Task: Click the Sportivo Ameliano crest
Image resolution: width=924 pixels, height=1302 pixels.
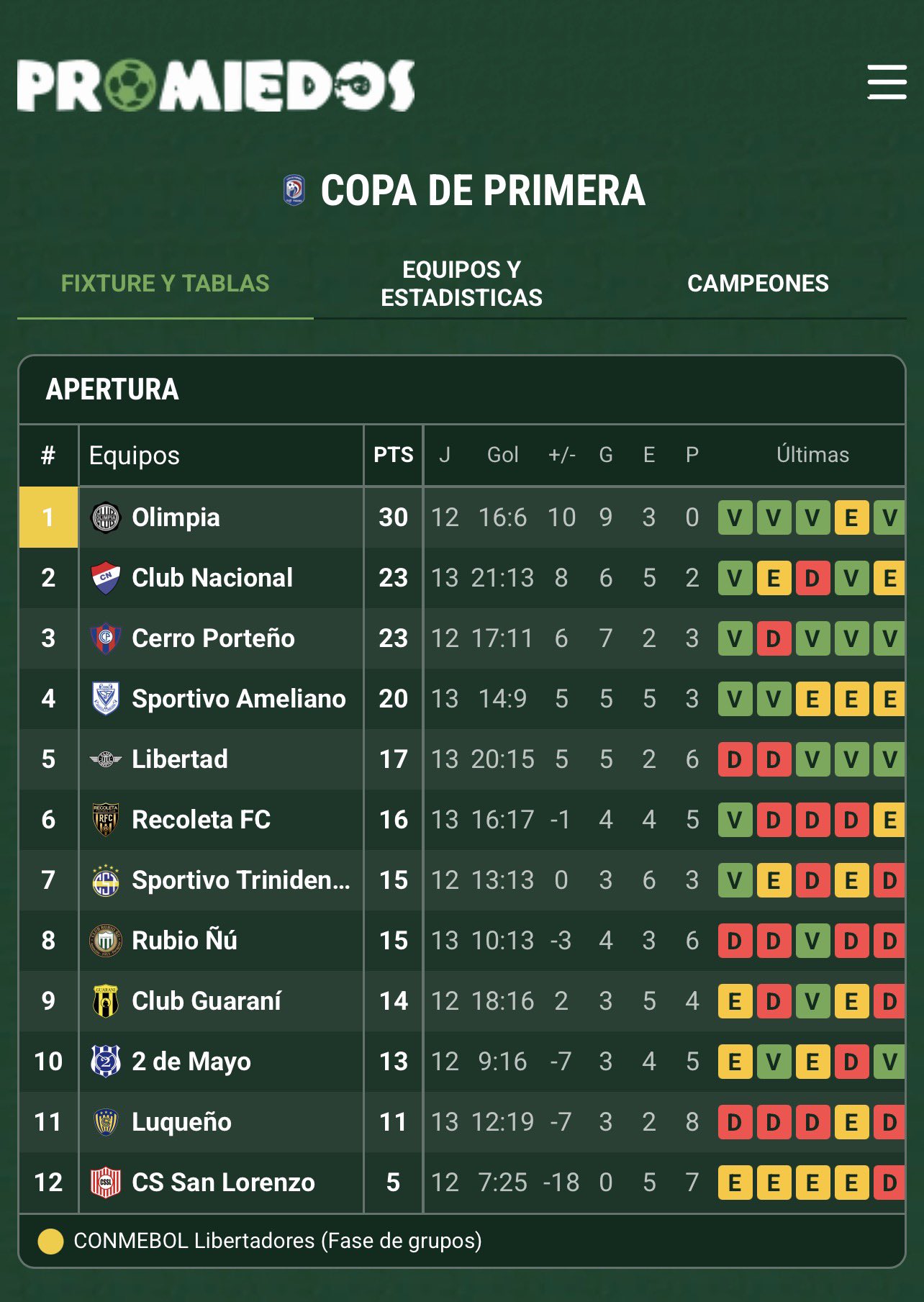Action: (x=106, y=699)
